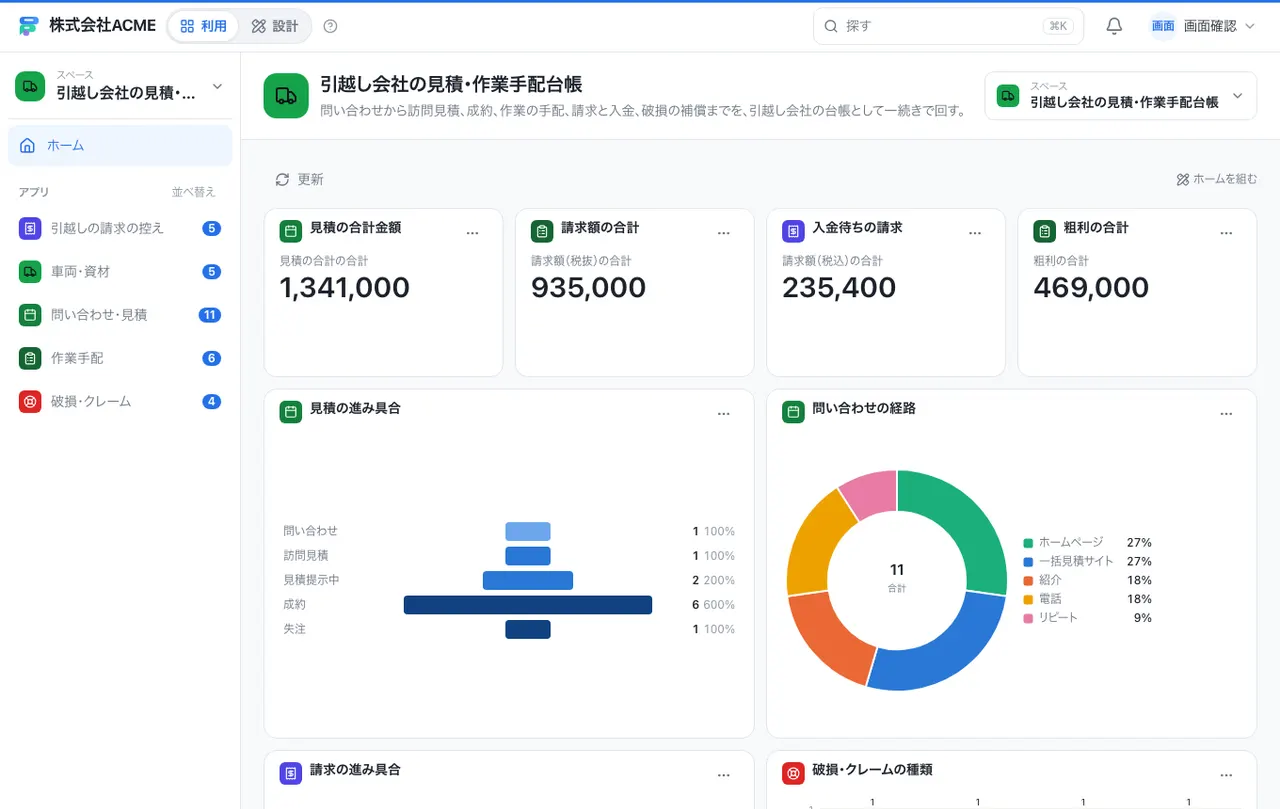Click the 成約 funnel bar
The height and width of the screenshot is (809, 1280).
pos(528,605)
